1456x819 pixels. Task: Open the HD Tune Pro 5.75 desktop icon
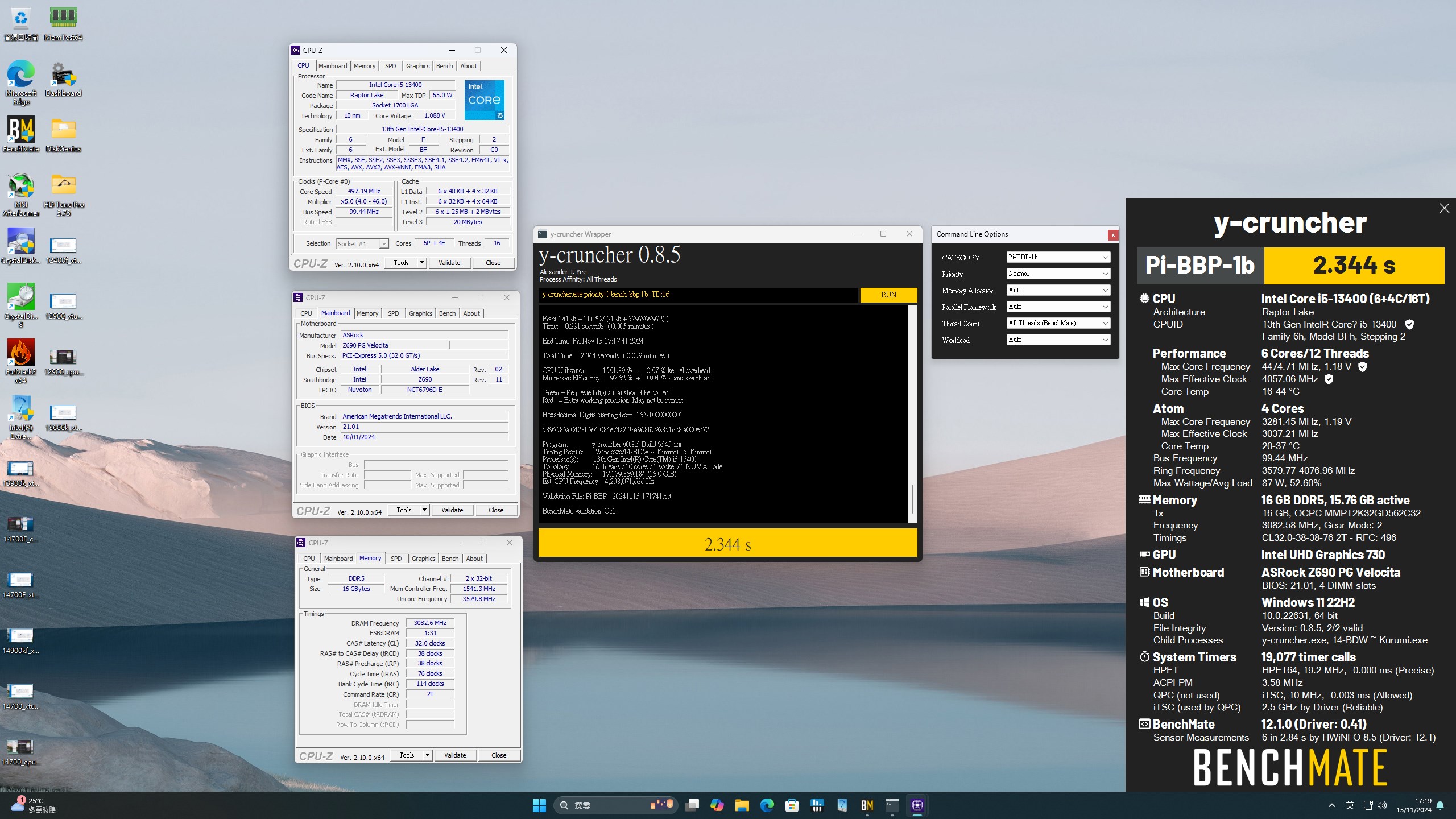click(63, 195)
